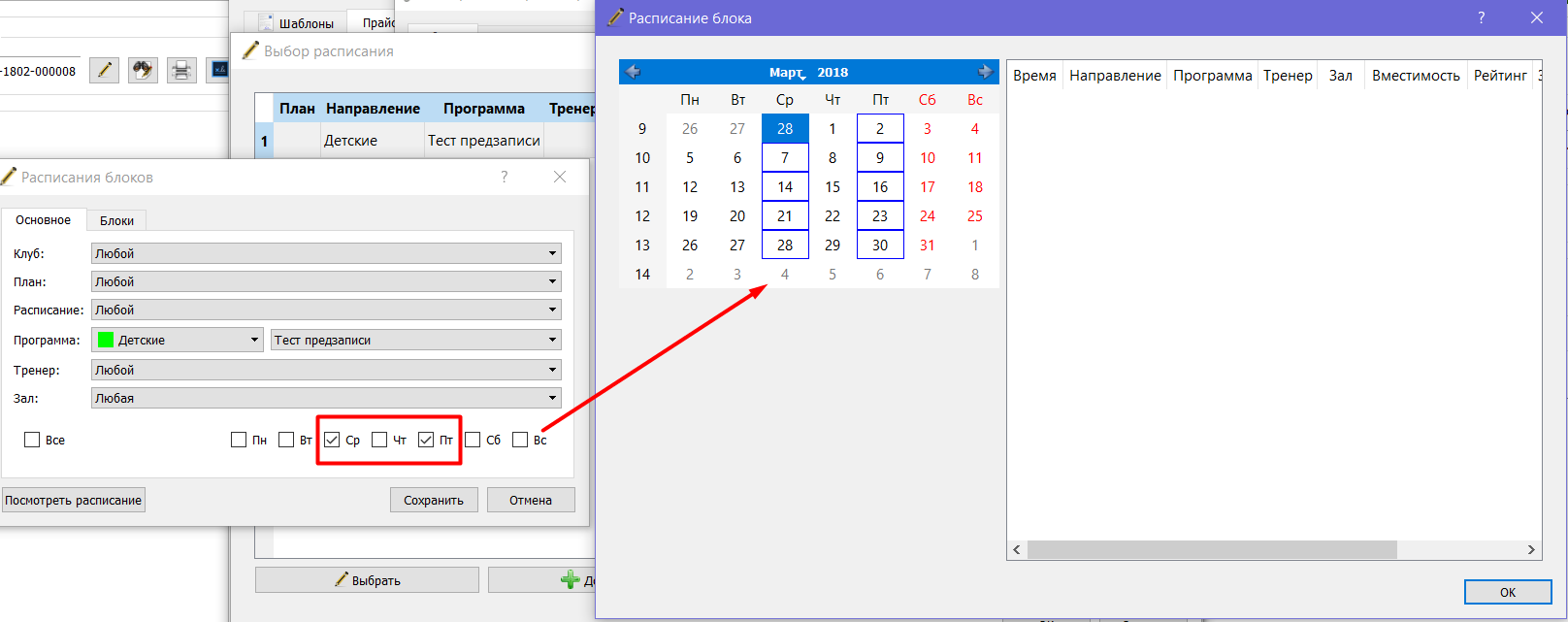This screenshot has height=622, width=1568.
Task: Click OK in Расписание блока window
Action: coord(1508,592)
